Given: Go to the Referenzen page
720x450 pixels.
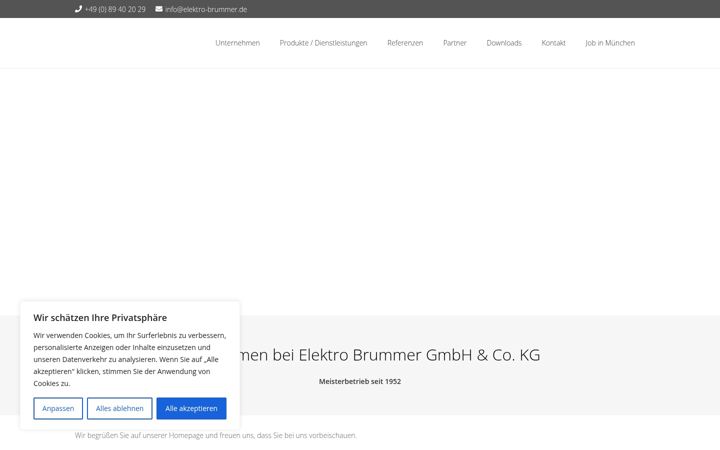Looking at the screenshot, I should pos(405,43).
